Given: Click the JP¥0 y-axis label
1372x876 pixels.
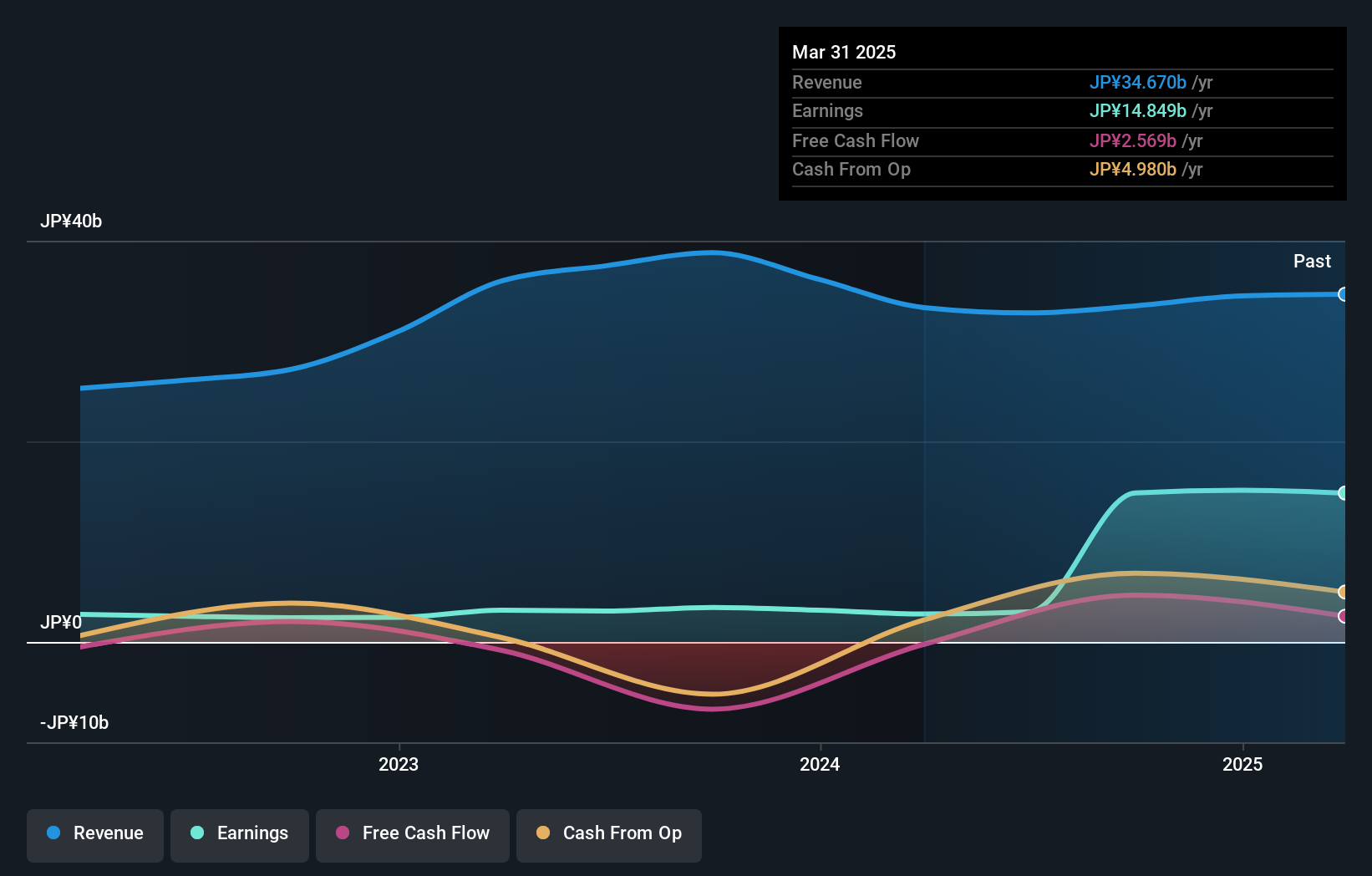Looking at the screenshot, I should (61, 623).
